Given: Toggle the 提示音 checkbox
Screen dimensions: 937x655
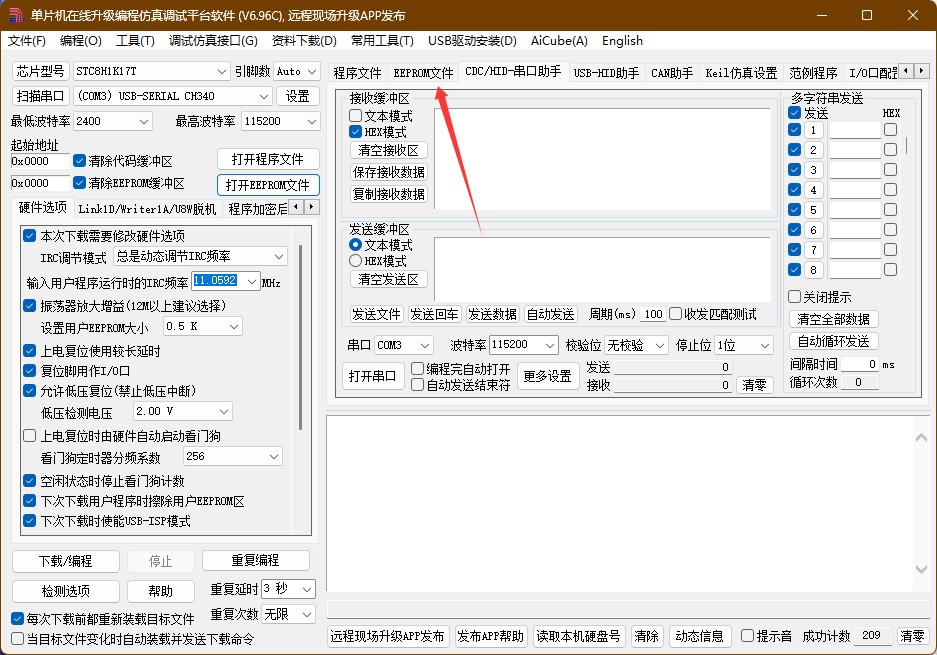Looking at the screenshot, I should (747, 636).
